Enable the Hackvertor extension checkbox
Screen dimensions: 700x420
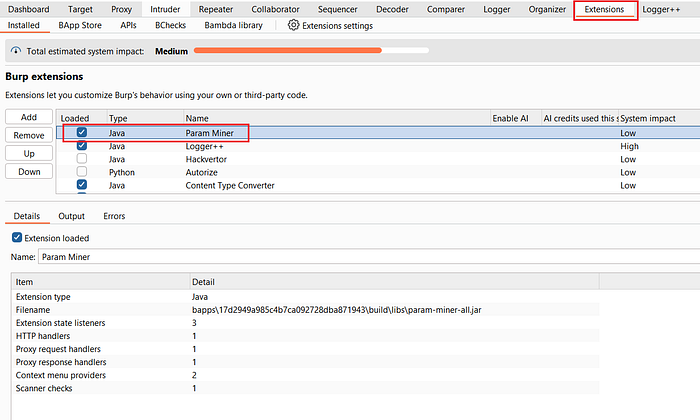coord(82,158)
